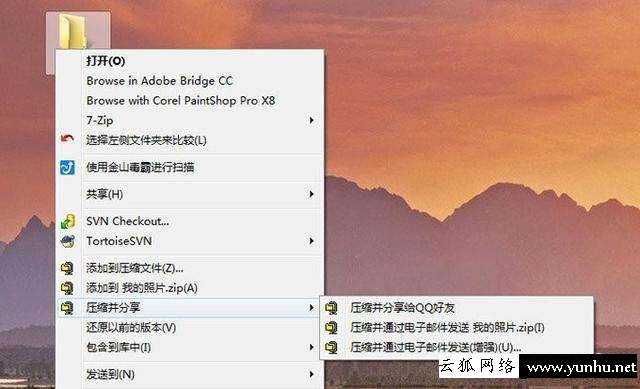Click the red arrow compare-folder icon
Image resolution: width=640 pixels, height=389 pixels.
click(67, 139)
